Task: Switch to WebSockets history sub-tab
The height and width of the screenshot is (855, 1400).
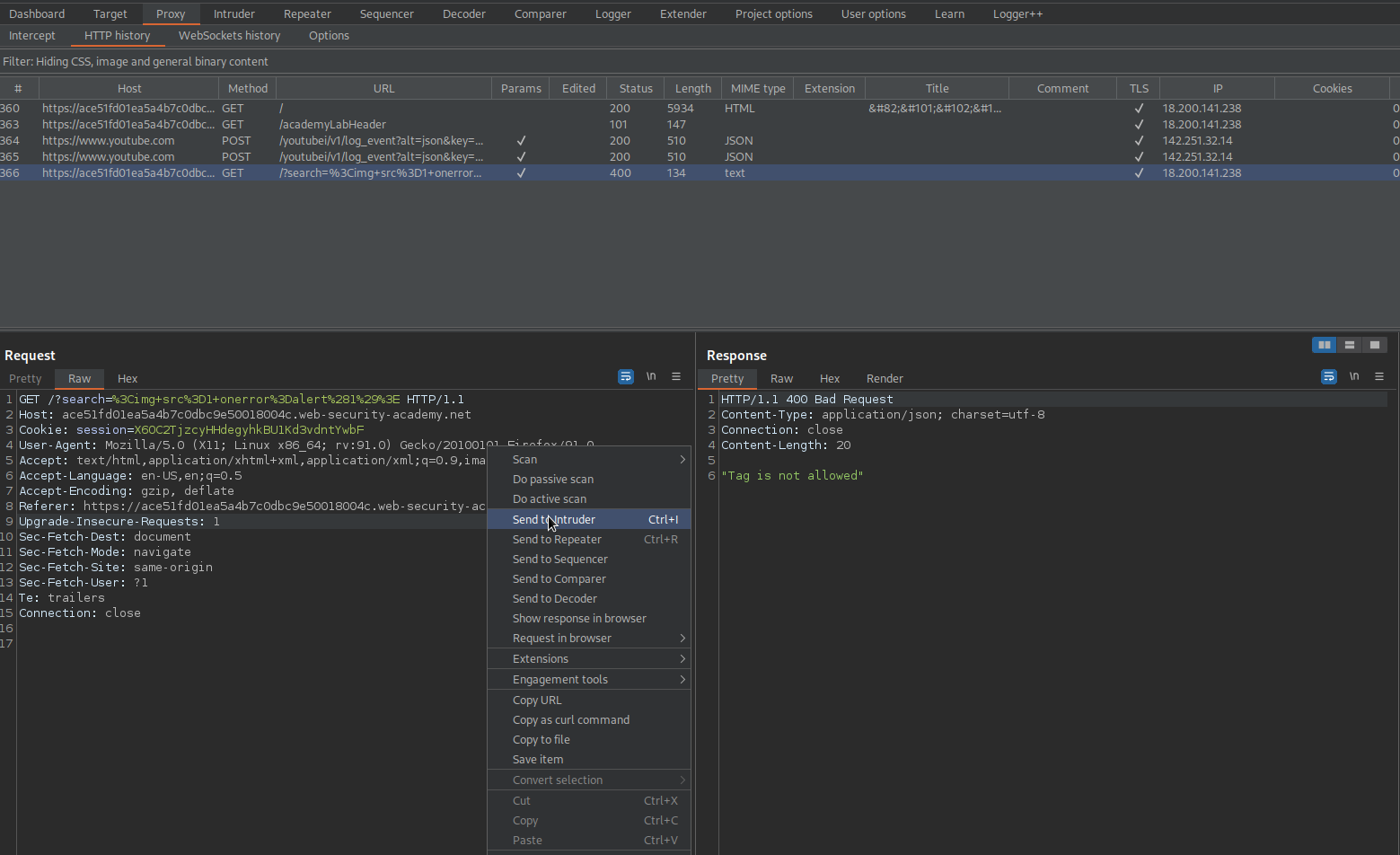Action: pyautogui.click(x=229, y=35)
